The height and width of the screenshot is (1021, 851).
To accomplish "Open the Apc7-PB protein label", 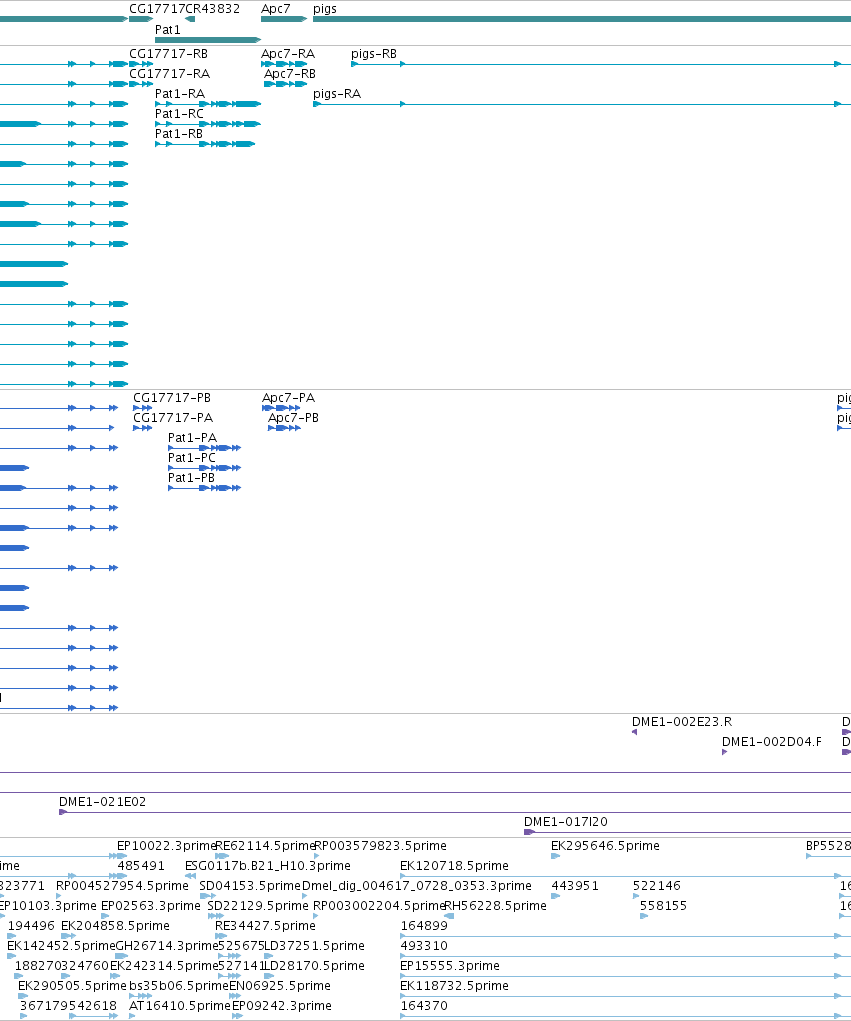I will pos(294,418).
